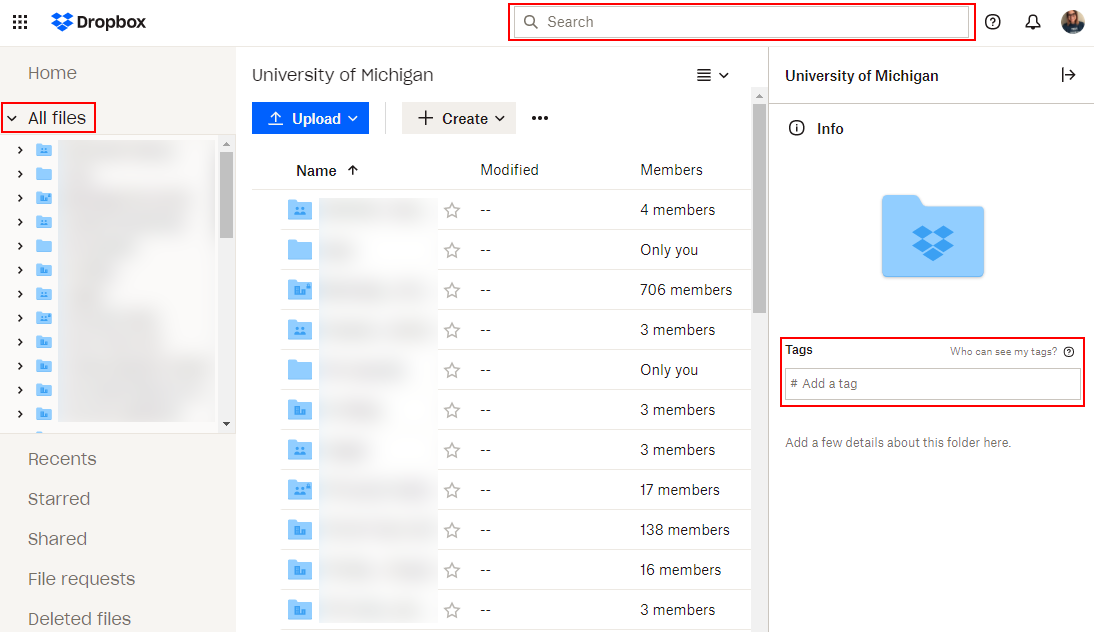The width and height of the screenshot is (1094, 632).
Task: Click the Members column header
Action: click(671, 170)
